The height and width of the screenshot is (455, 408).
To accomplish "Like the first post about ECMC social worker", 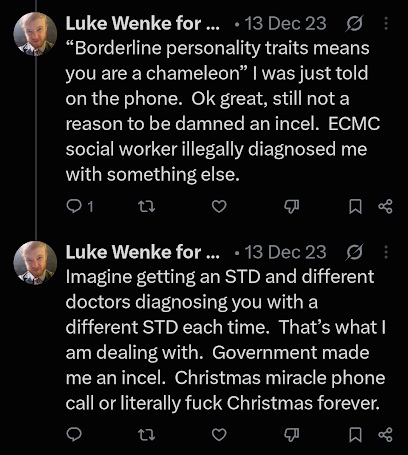I will point(219,207).
